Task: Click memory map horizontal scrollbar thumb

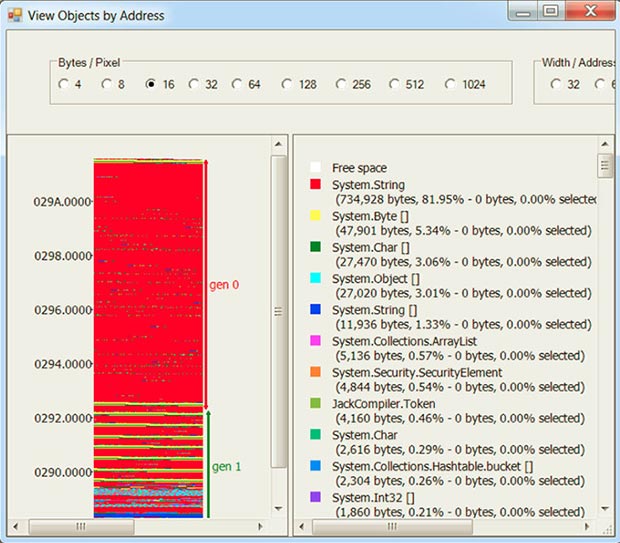Action: click(81, 526)
